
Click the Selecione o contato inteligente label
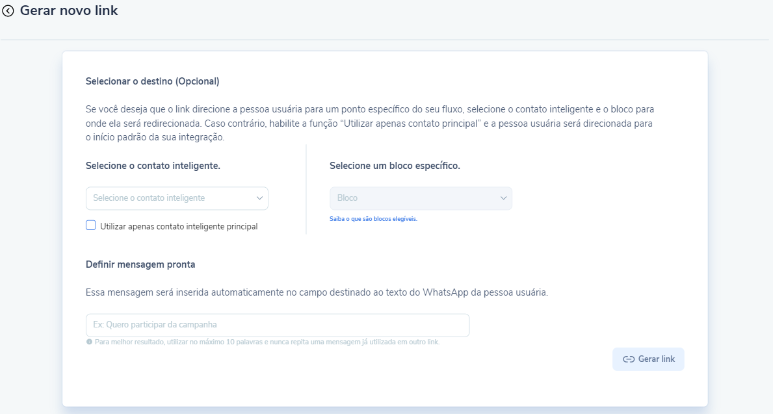pyautogui.click(x=153, y=165)
